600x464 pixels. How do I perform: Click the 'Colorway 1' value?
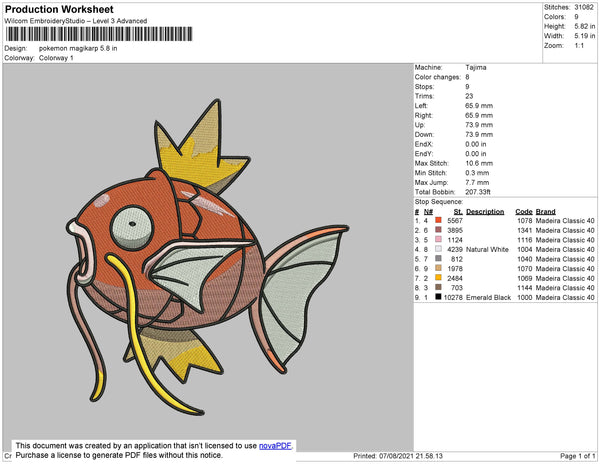(56, 58)
